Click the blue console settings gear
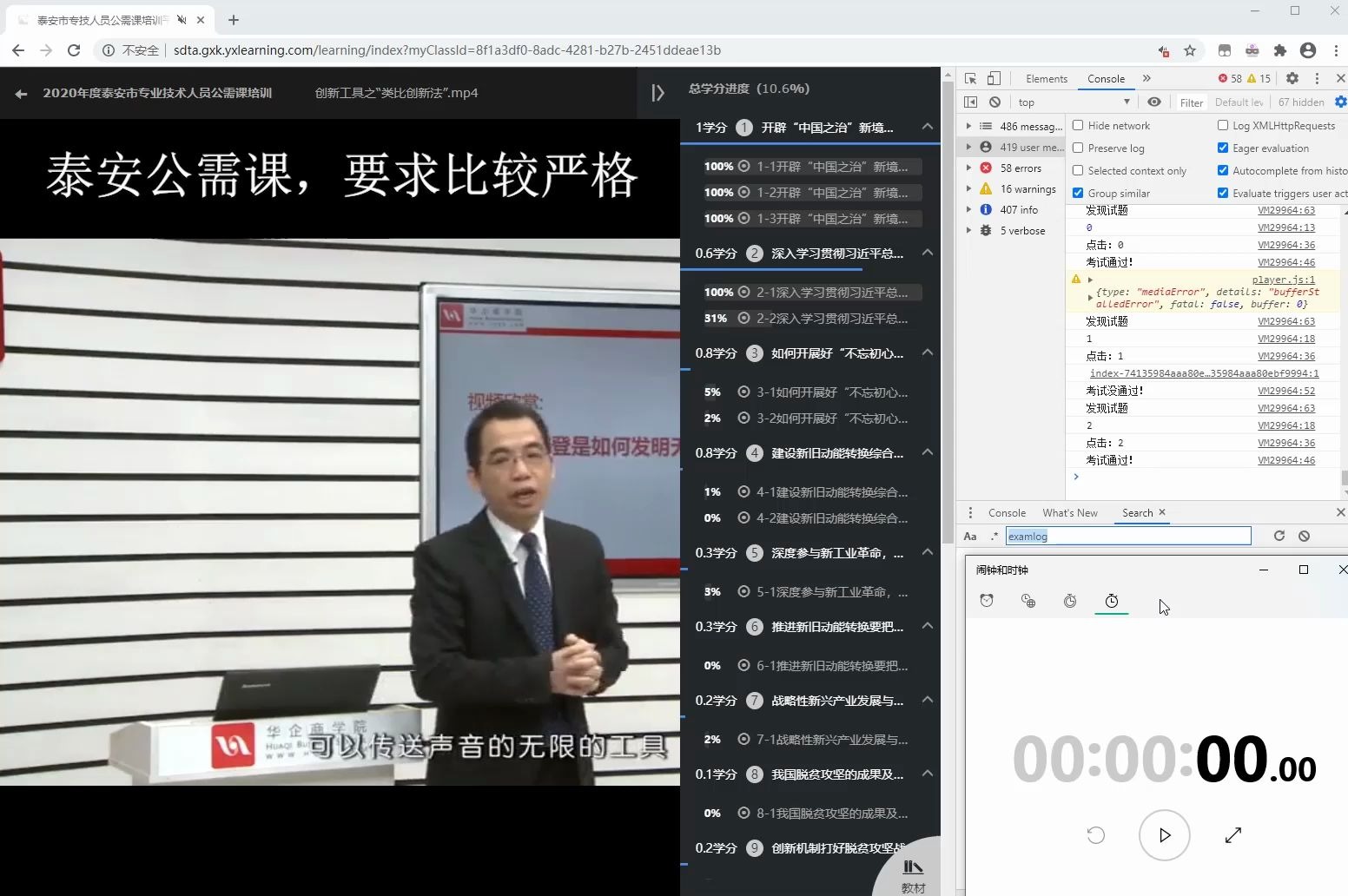This screenshot has height=896, width=1348. coord(1341,102)
